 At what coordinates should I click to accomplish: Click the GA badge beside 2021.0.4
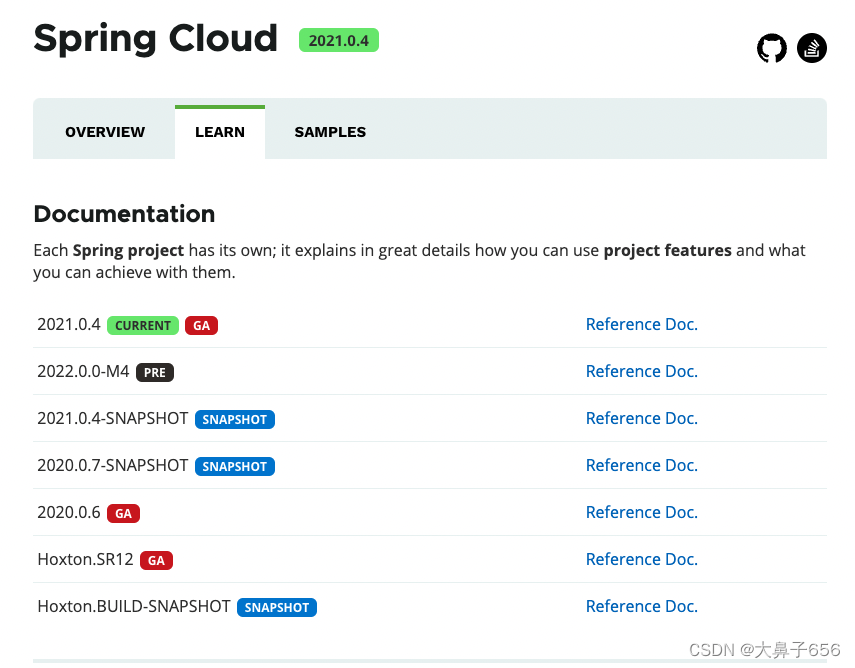[x=201, y=325]
